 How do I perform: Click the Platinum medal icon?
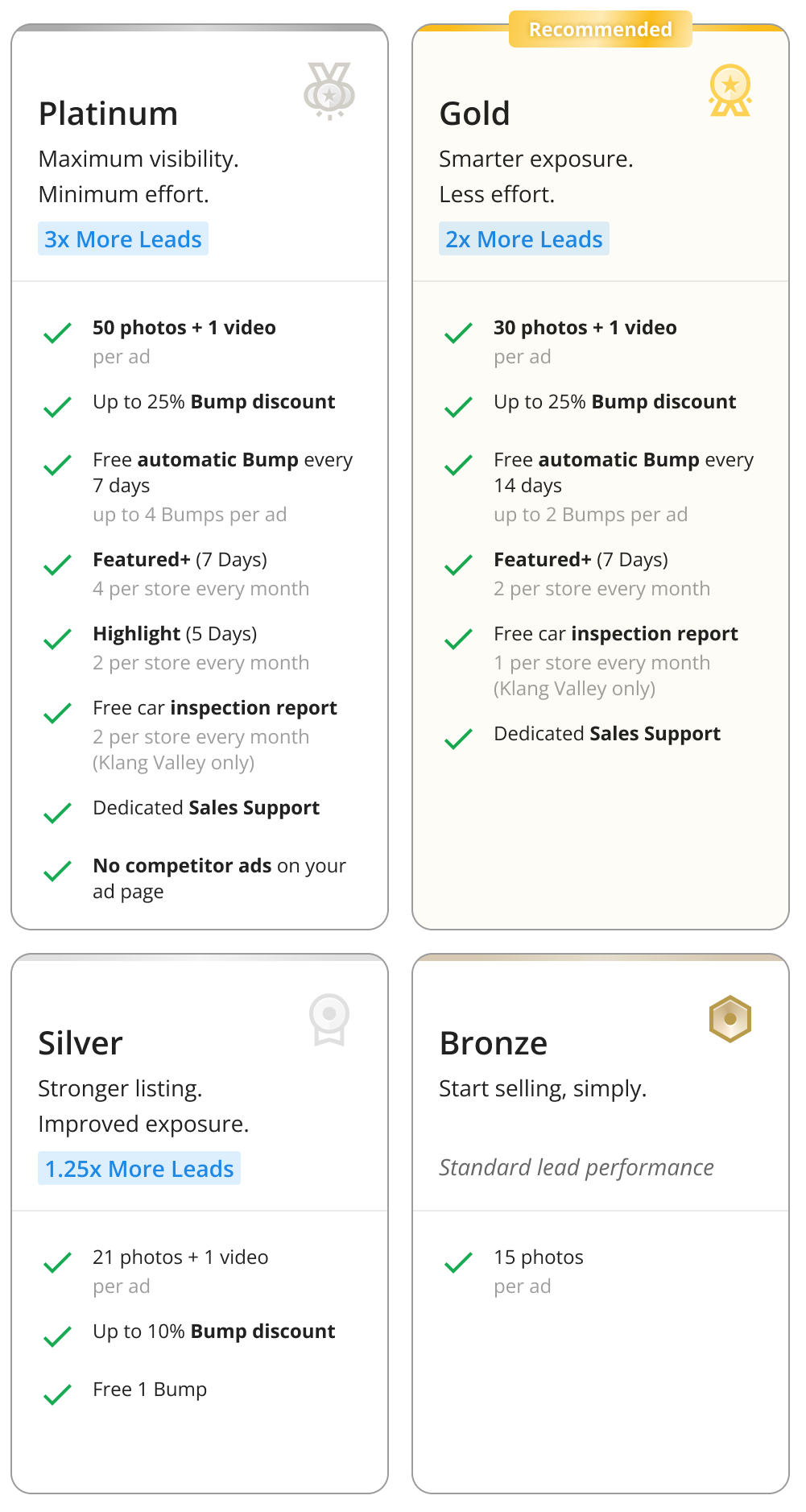(329, 91)
